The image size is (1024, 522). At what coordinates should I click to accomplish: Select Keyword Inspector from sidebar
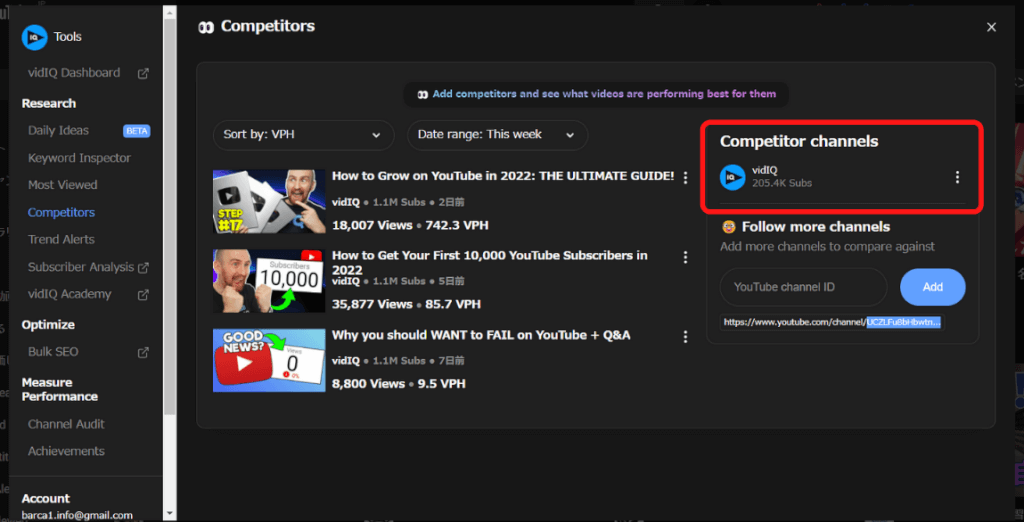(79, 158)
